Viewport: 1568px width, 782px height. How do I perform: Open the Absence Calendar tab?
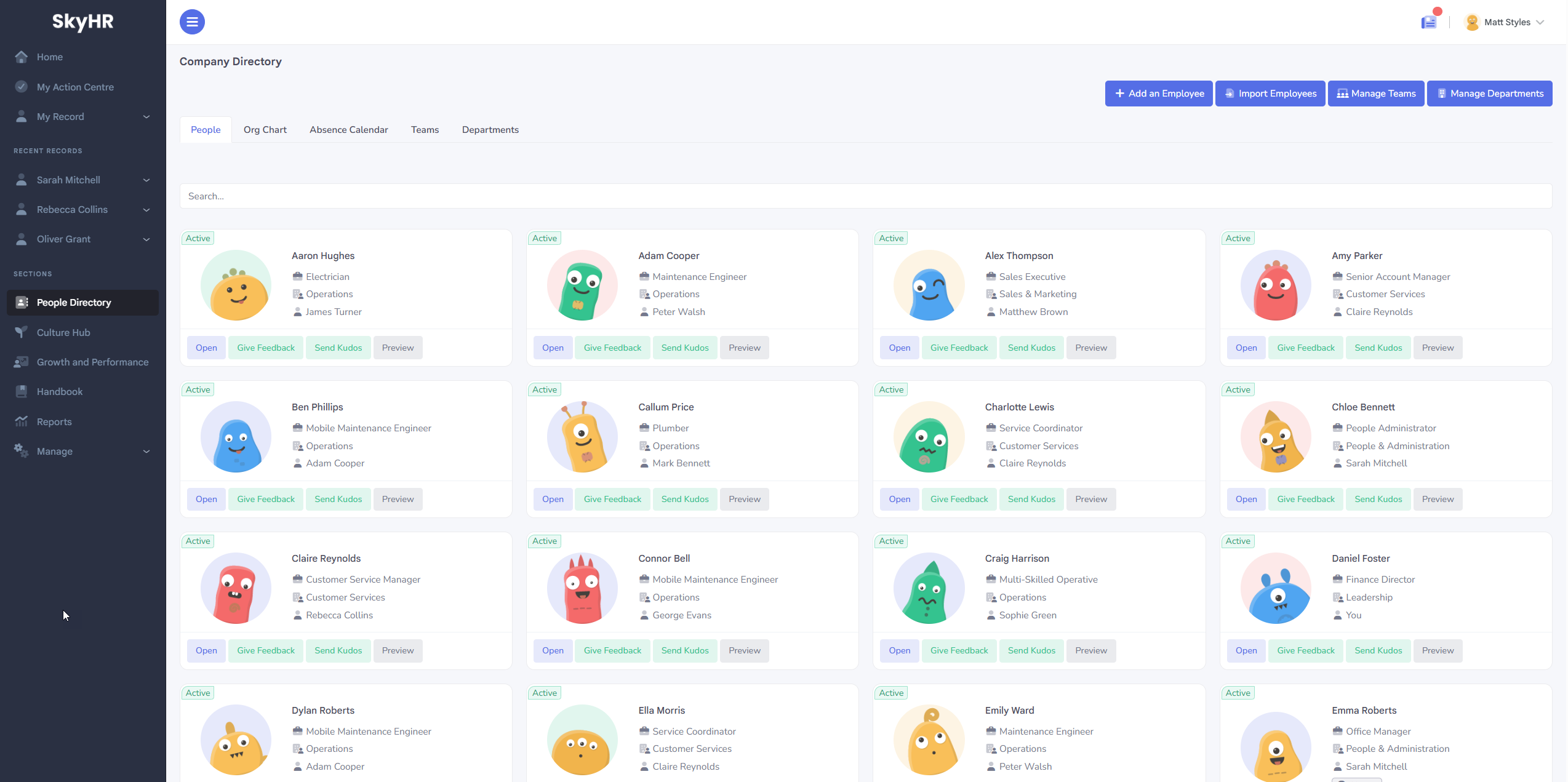tap(349, 130)
